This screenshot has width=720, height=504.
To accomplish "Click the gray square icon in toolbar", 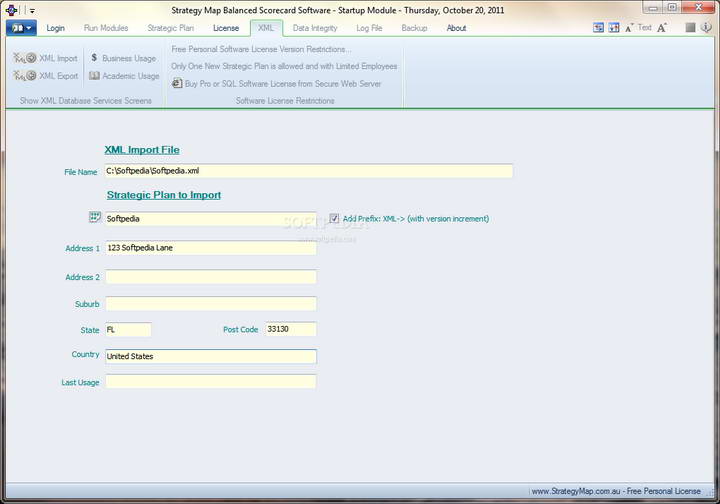I will tap(690, 28).
